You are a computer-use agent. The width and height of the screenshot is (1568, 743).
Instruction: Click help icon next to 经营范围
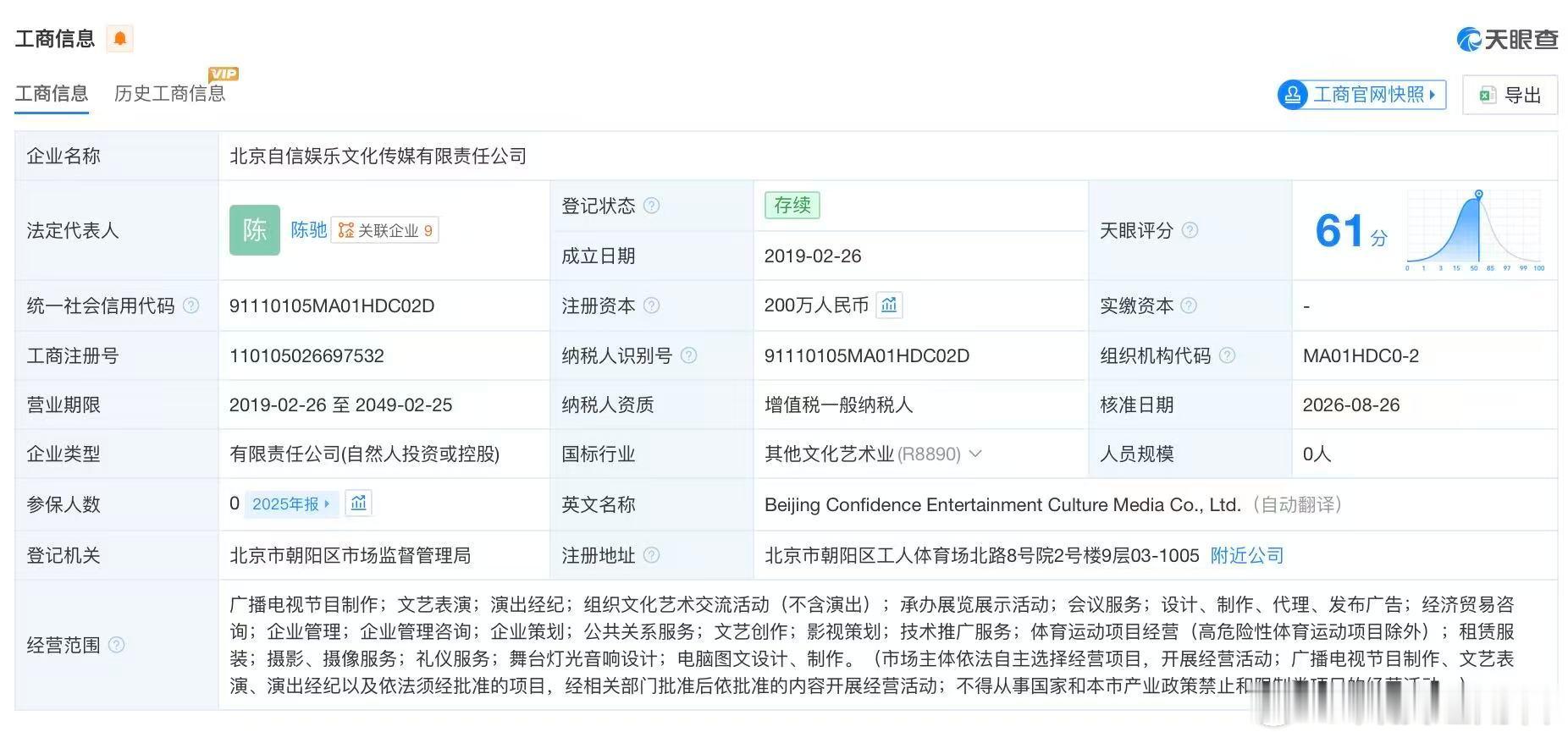(117, 645)
